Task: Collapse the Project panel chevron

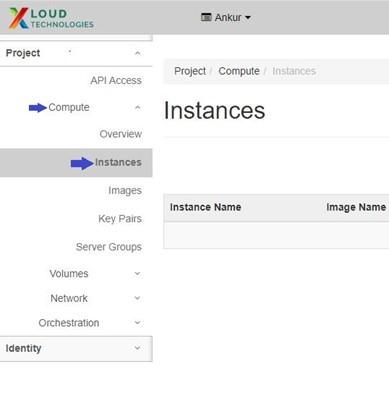Action: point(137,53)
